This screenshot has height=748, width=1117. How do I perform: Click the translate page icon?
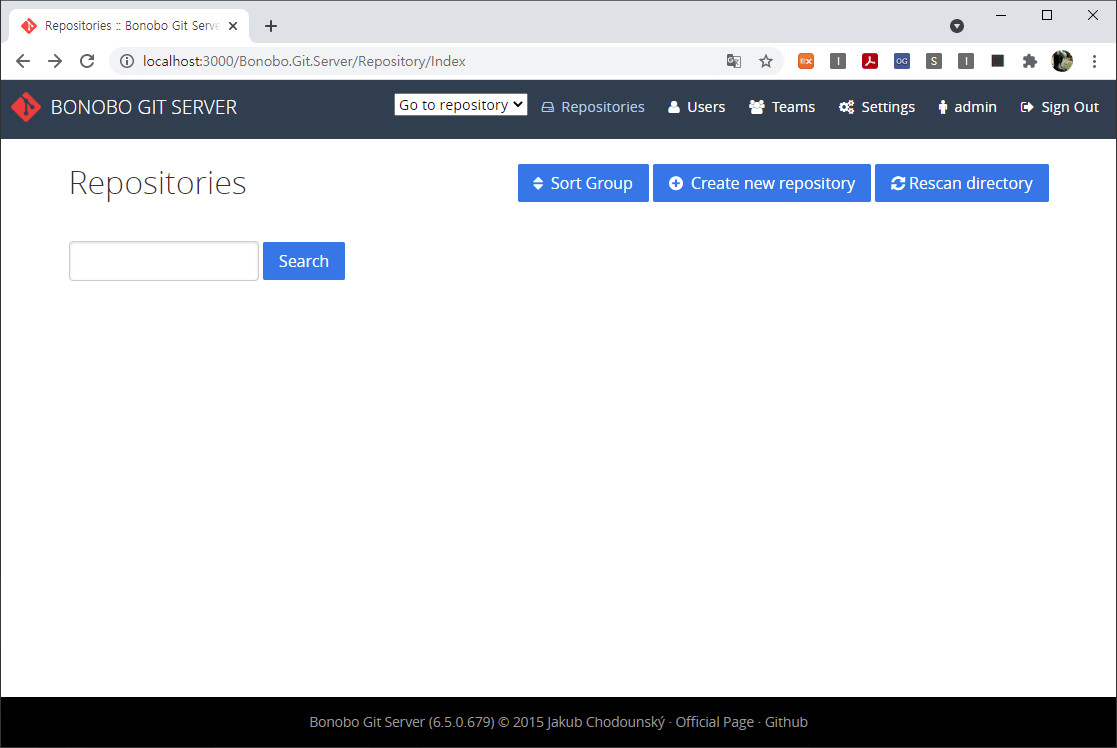point(734,61)
